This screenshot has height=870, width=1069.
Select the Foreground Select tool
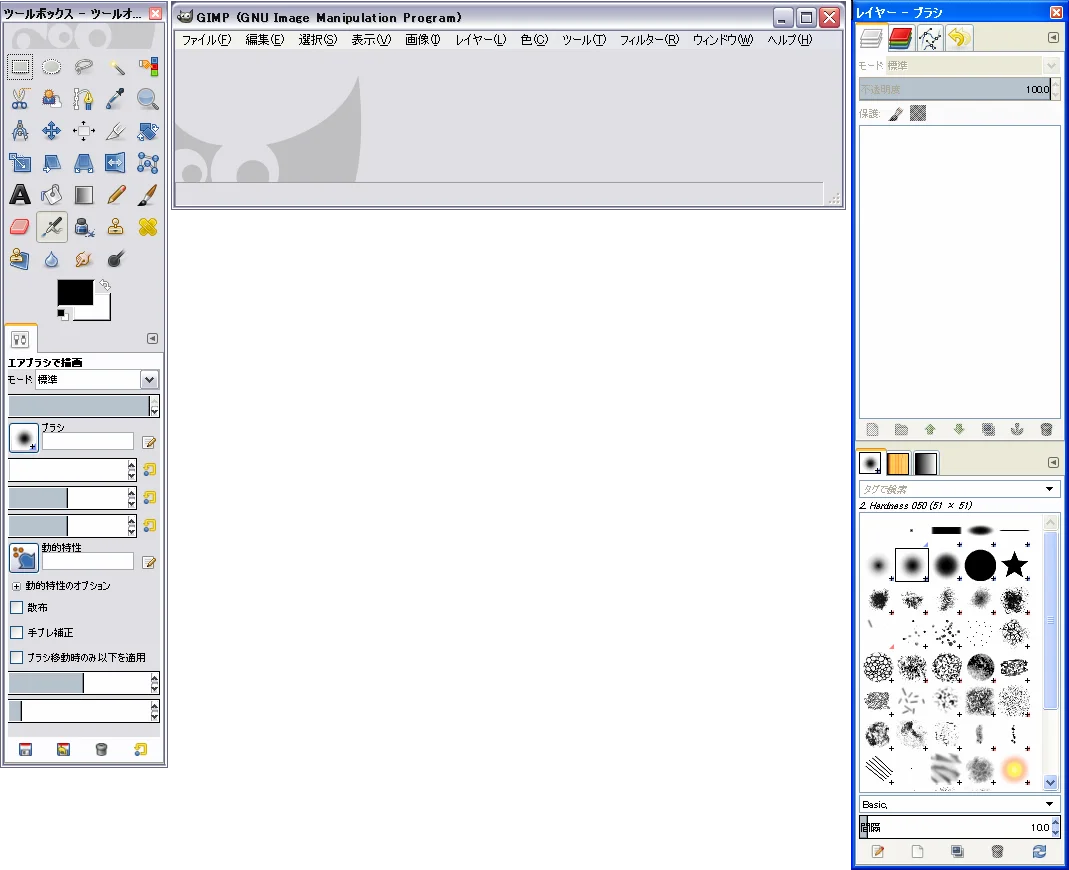[x=52, y=99]
